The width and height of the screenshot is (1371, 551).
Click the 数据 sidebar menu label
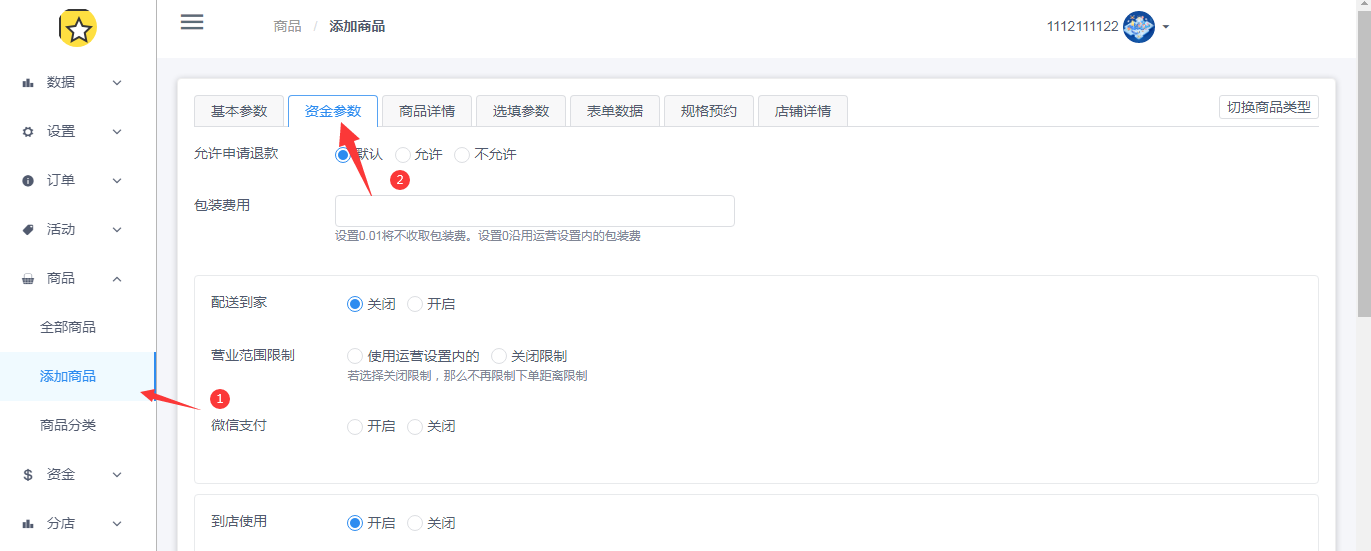(61, 83)
